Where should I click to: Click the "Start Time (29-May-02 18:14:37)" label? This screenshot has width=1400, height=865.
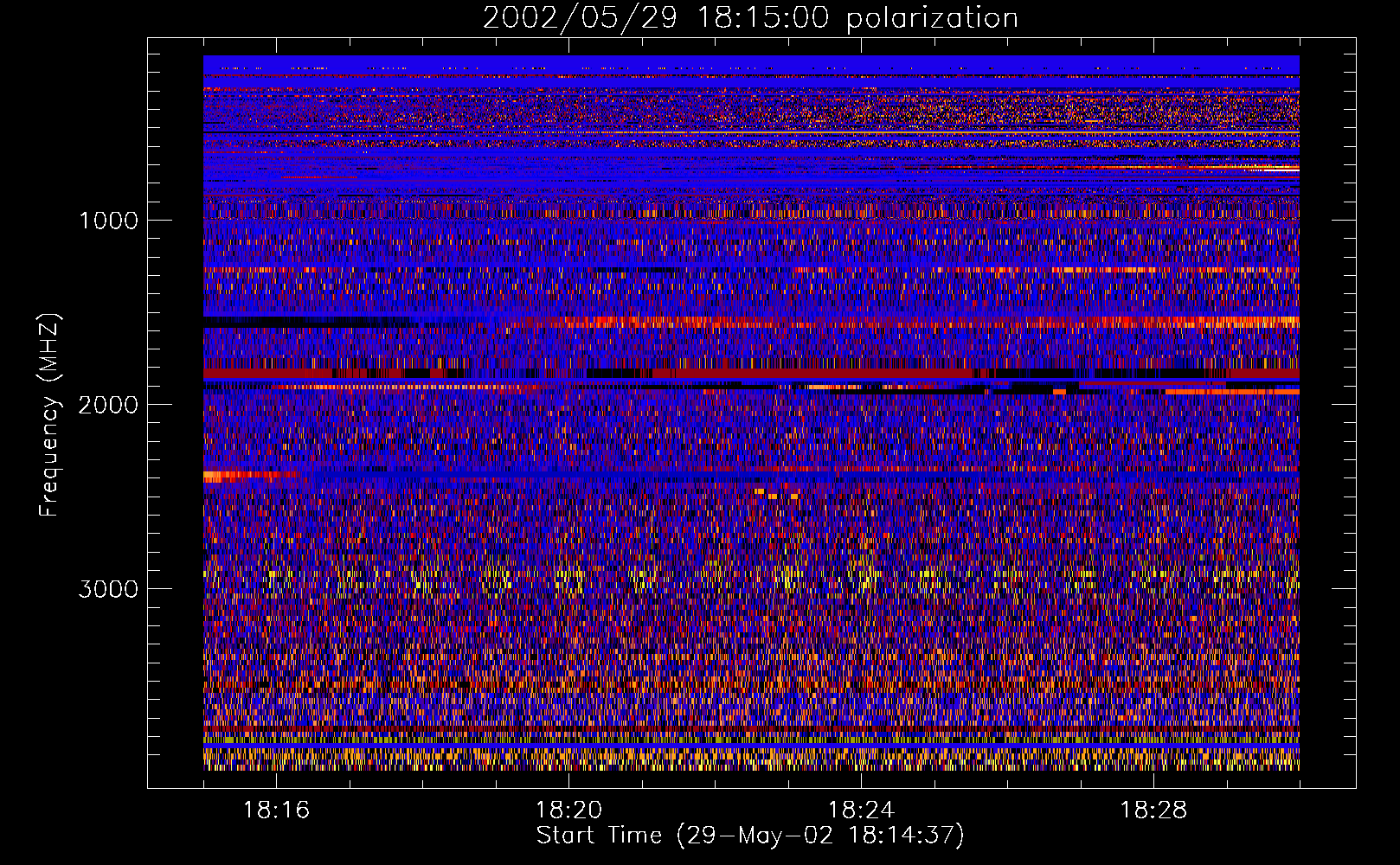[750, 836]
